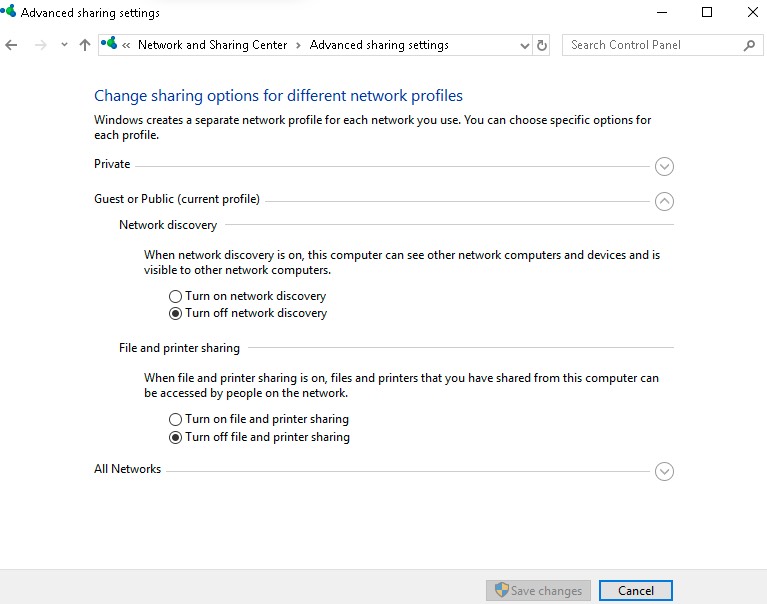
Task: Expand the chevron after Network and Sharing Center
Action: tap(298, 45)
